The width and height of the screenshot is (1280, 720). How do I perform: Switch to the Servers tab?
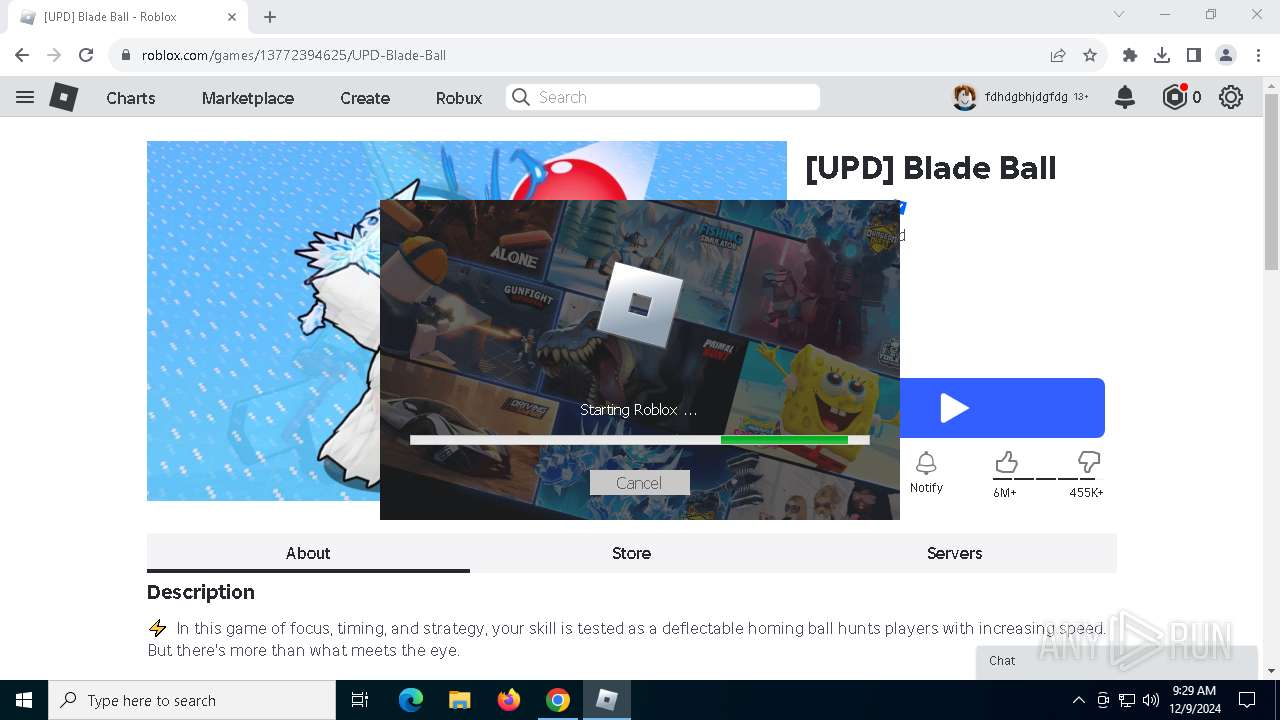coord(954,553)
